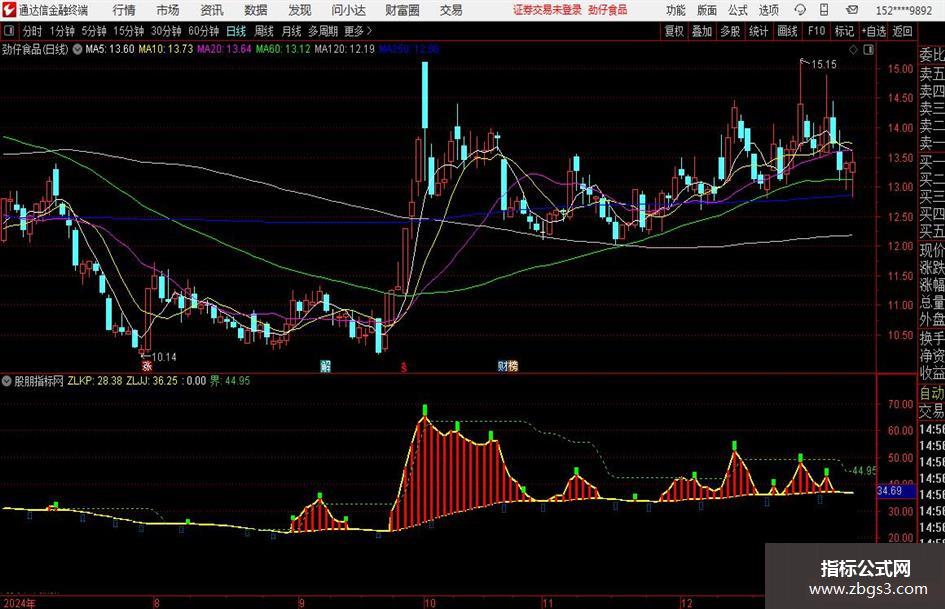Viewport: 945px width, 609px height.
Task: Click the 财榜 marker under the chart
Action: click(x=507, y=365)
